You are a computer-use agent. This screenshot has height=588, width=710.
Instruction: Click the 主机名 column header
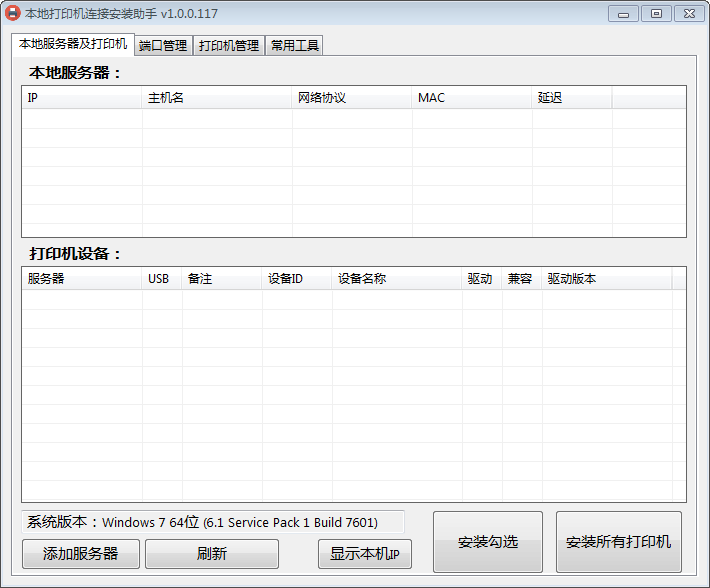coord(217,98)
